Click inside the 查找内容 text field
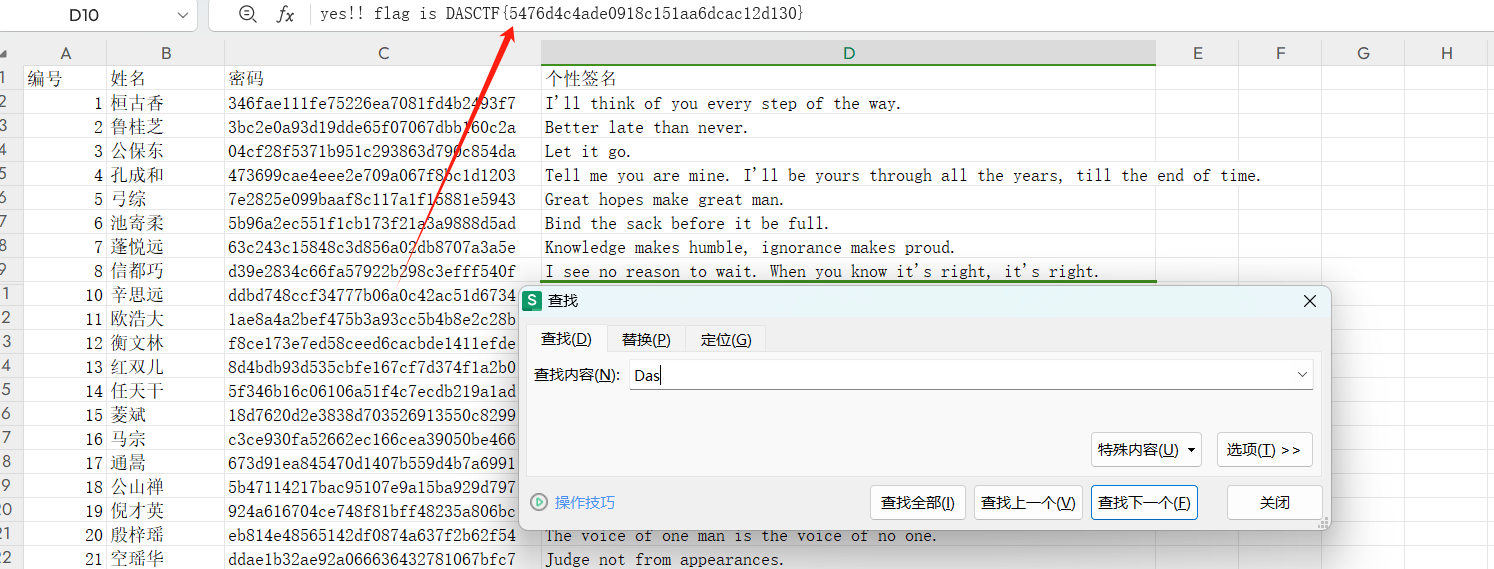The width and height of the screenshot is (1494, 569). pos(960,375)
